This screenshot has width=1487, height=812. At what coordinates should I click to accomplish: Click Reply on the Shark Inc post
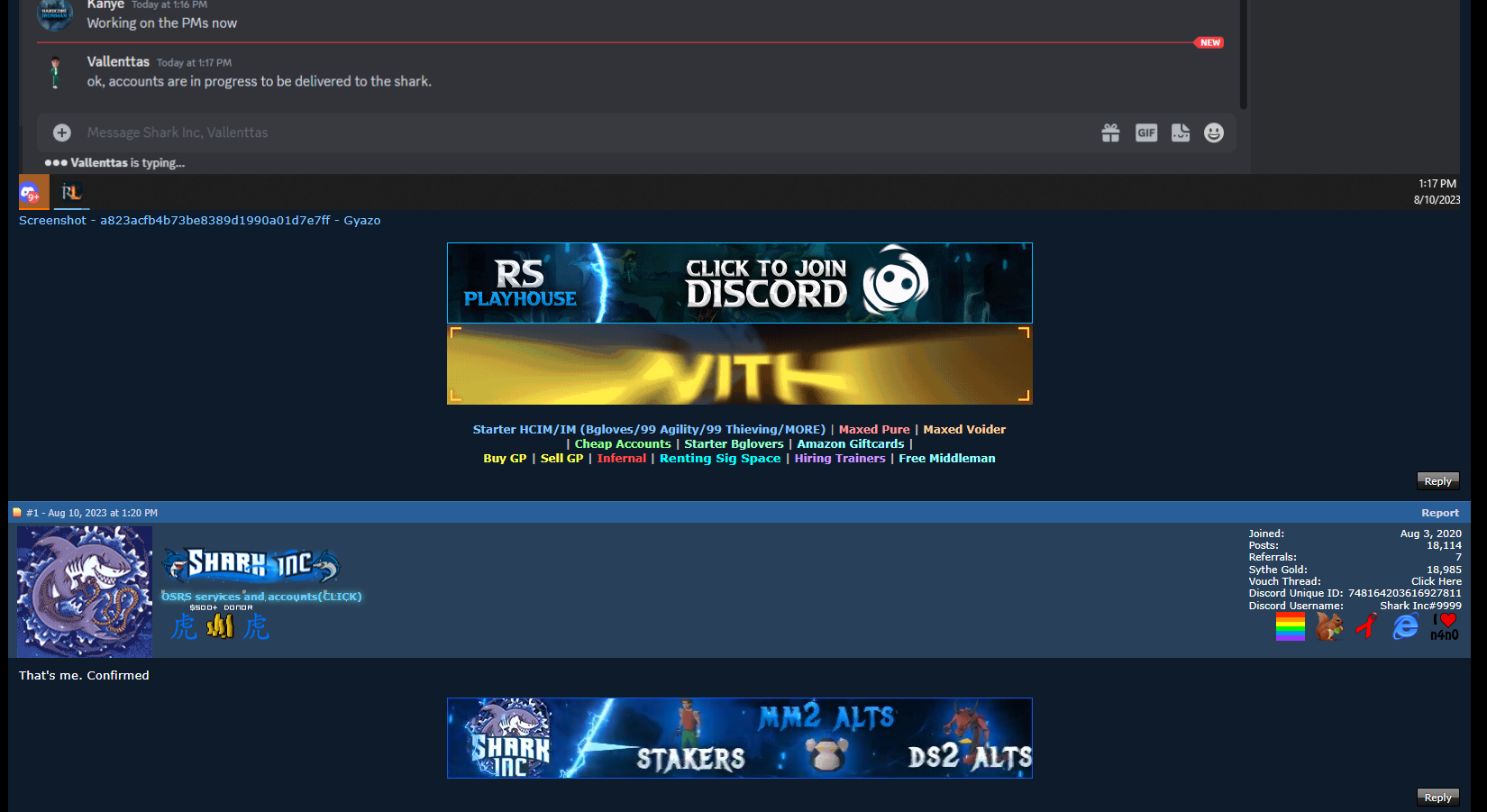(1437, 797)
